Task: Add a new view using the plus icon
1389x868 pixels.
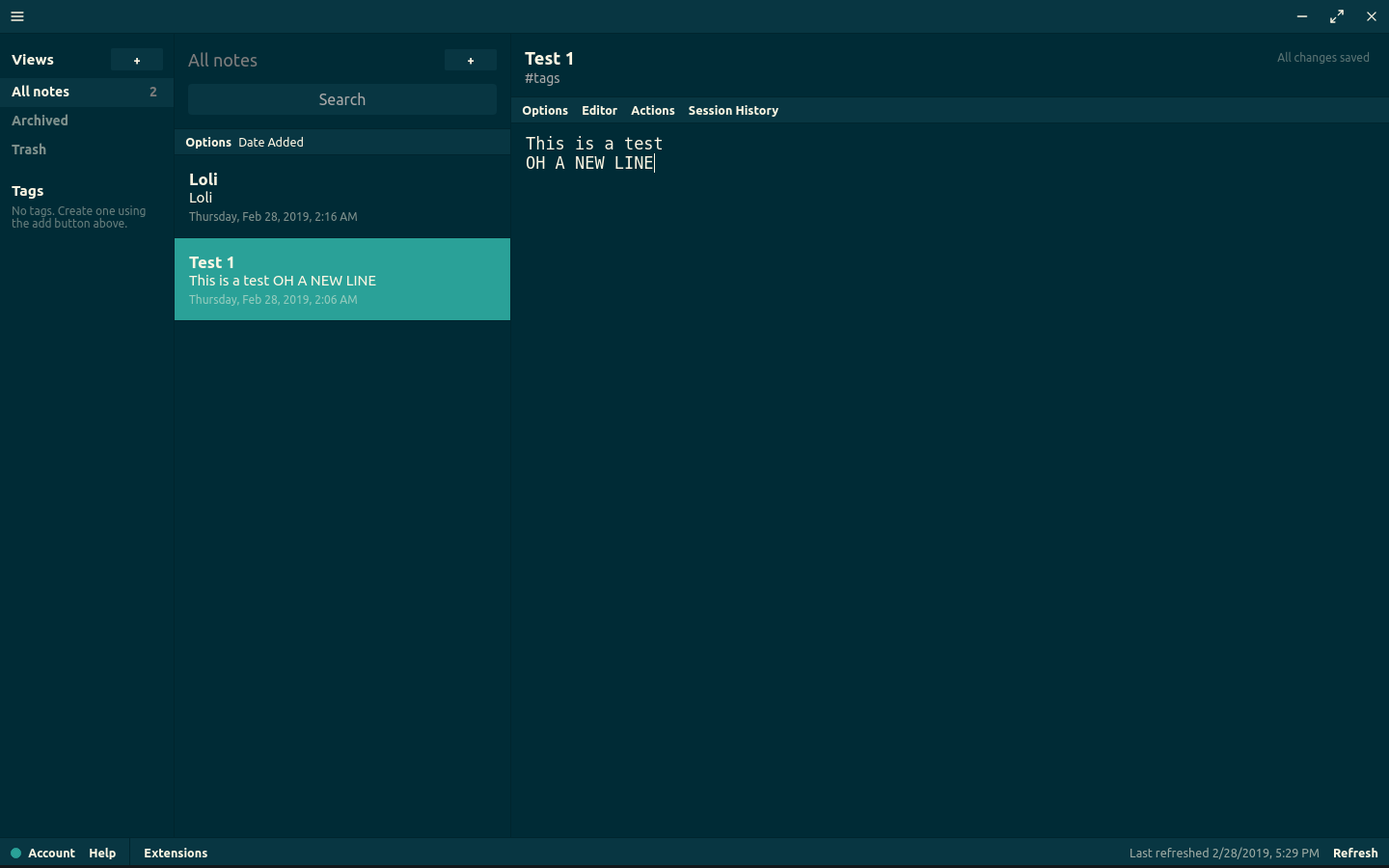Action: click(x=136, y=59)
